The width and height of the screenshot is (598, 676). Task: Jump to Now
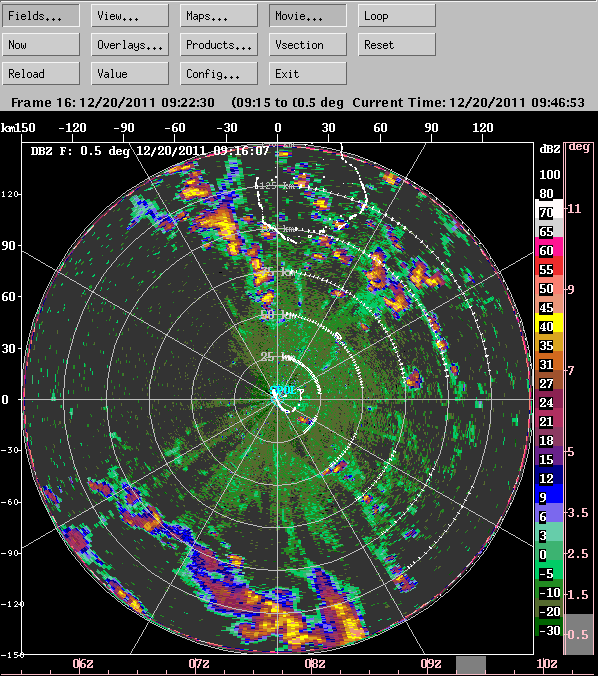(41, 45)
